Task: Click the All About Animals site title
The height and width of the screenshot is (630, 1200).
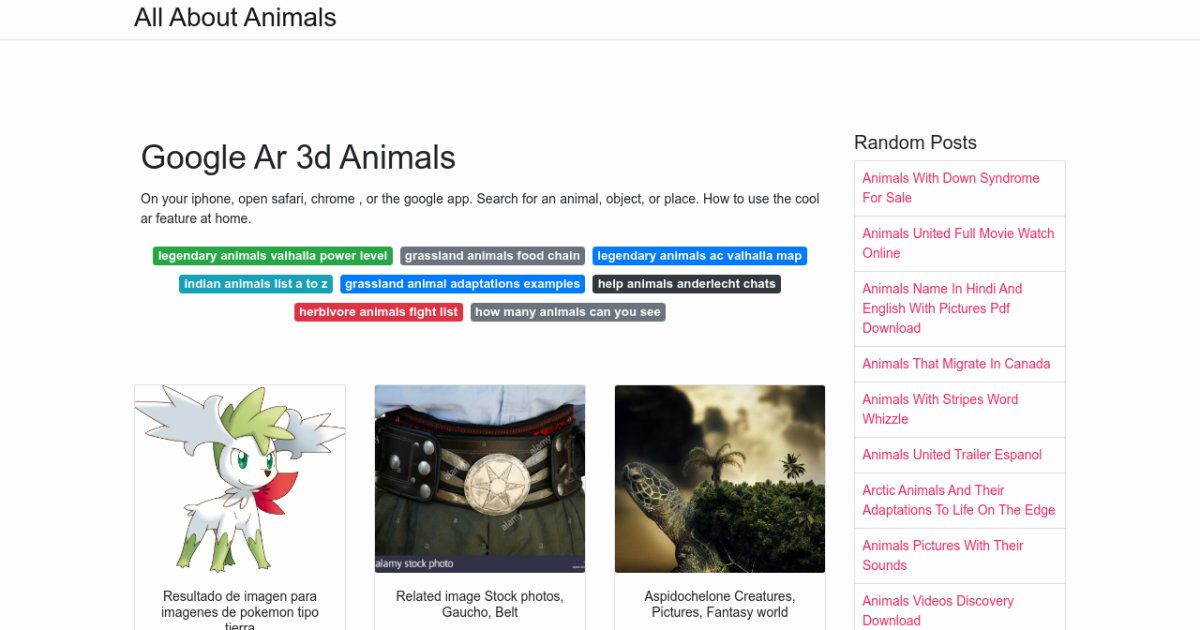Action: 235,18
